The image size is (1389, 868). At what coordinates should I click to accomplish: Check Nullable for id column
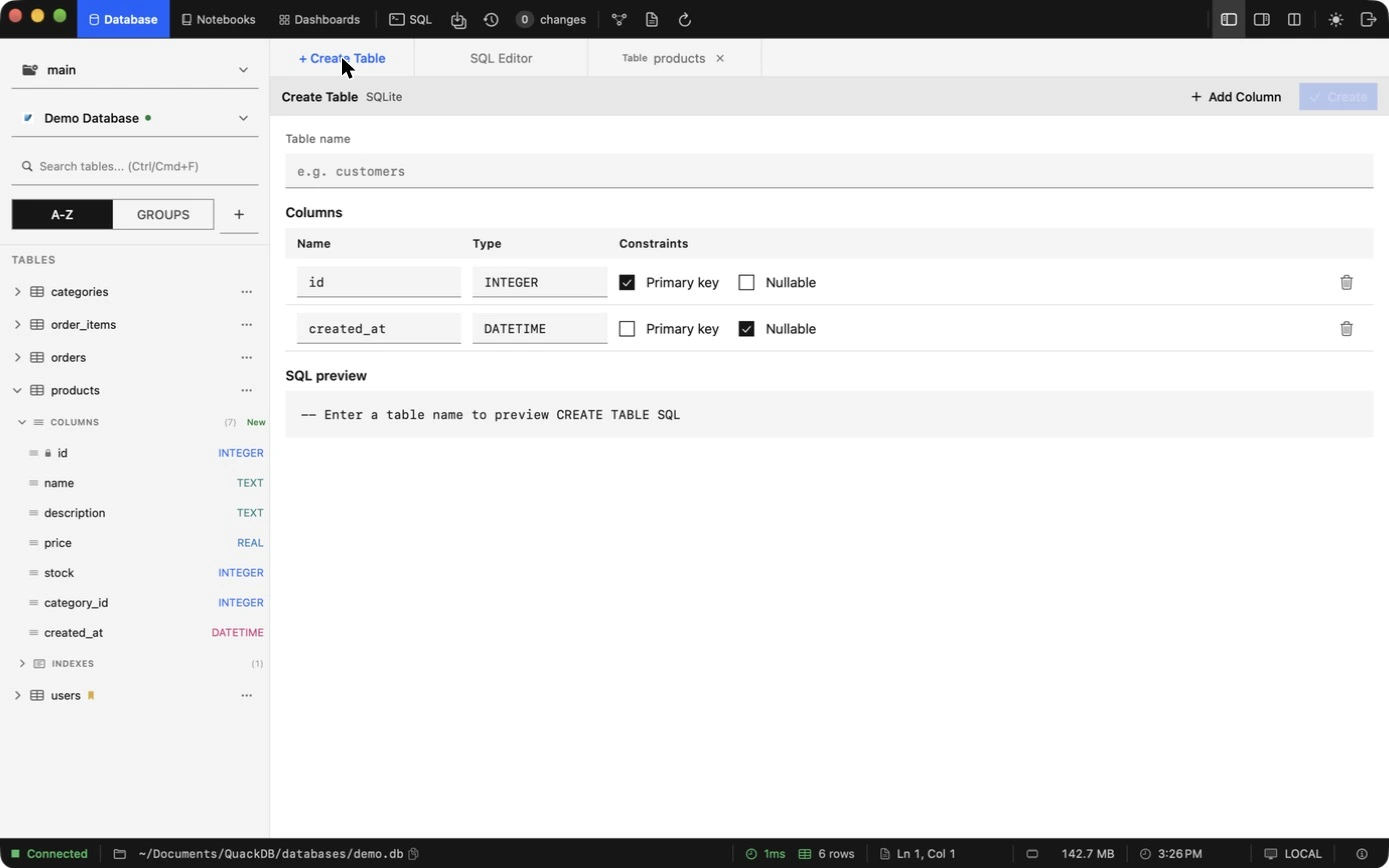[746, 282]
